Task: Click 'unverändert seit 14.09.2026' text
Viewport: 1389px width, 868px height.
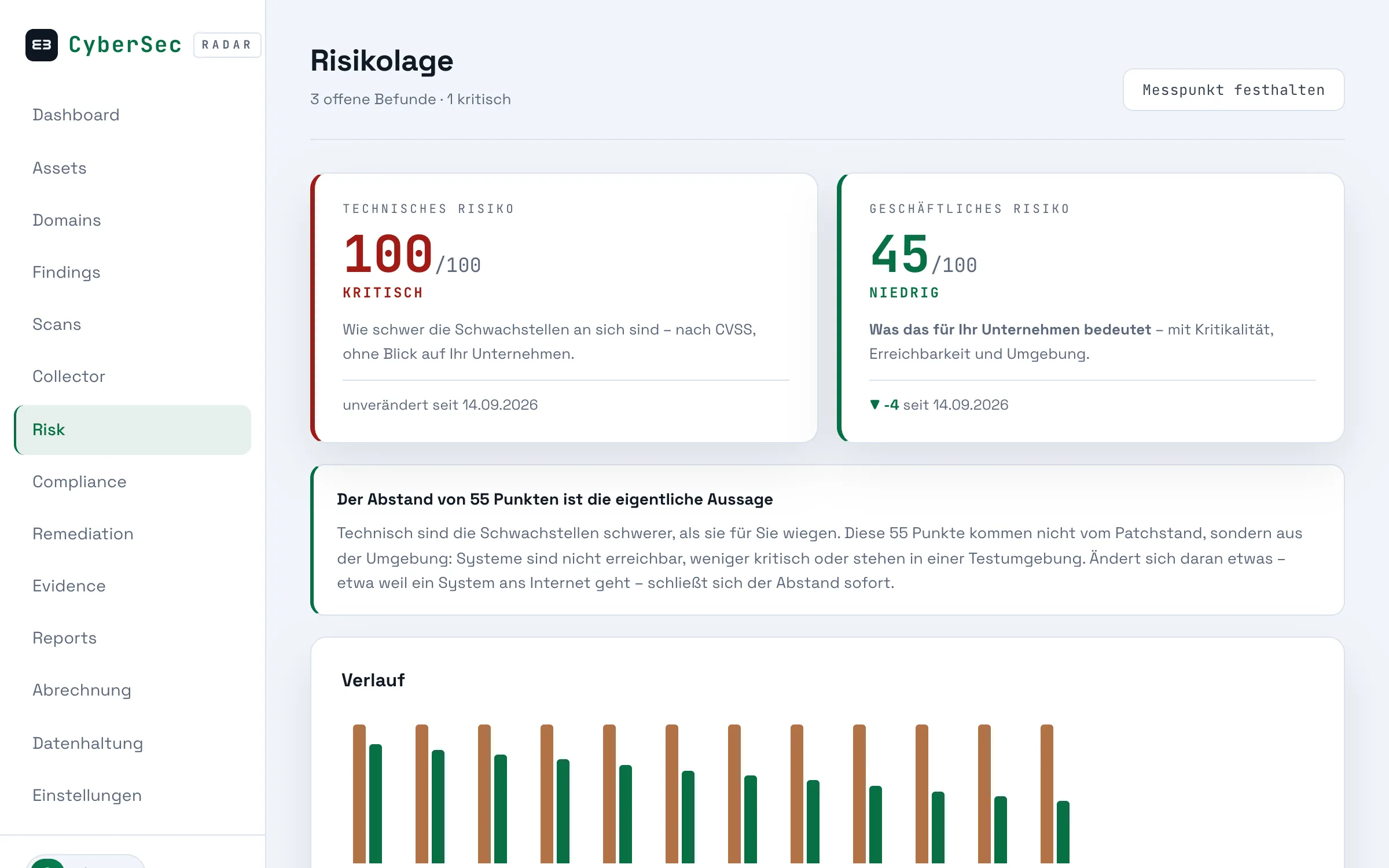Action: pos(440,404)
